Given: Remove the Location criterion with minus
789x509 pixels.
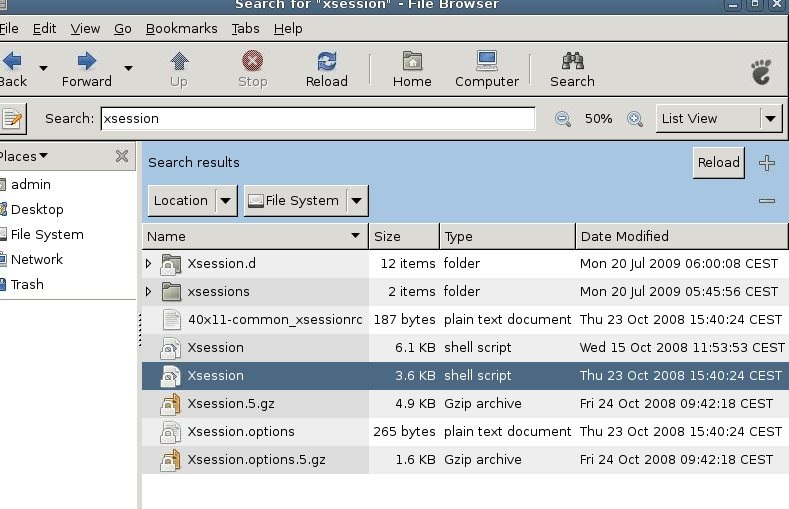Looking at the screenshot, I should click(767, 201).
